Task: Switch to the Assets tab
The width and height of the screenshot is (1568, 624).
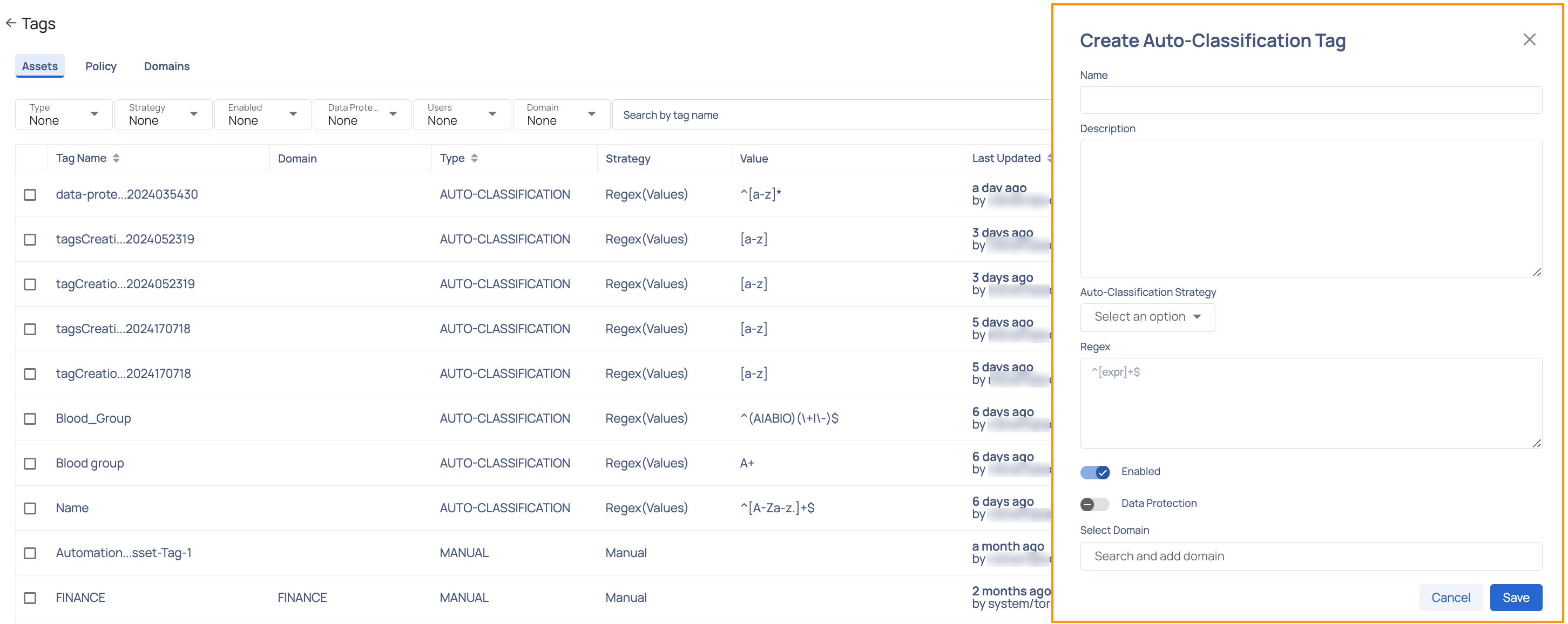Action: (39, 66)
